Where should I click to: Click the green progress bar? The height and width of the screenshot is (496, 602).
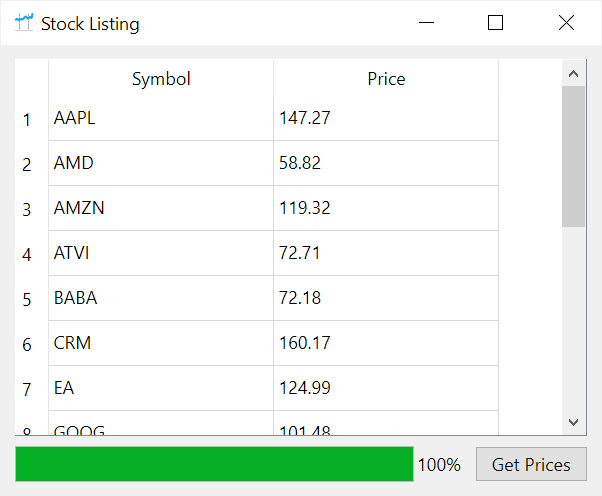point(214,464)
